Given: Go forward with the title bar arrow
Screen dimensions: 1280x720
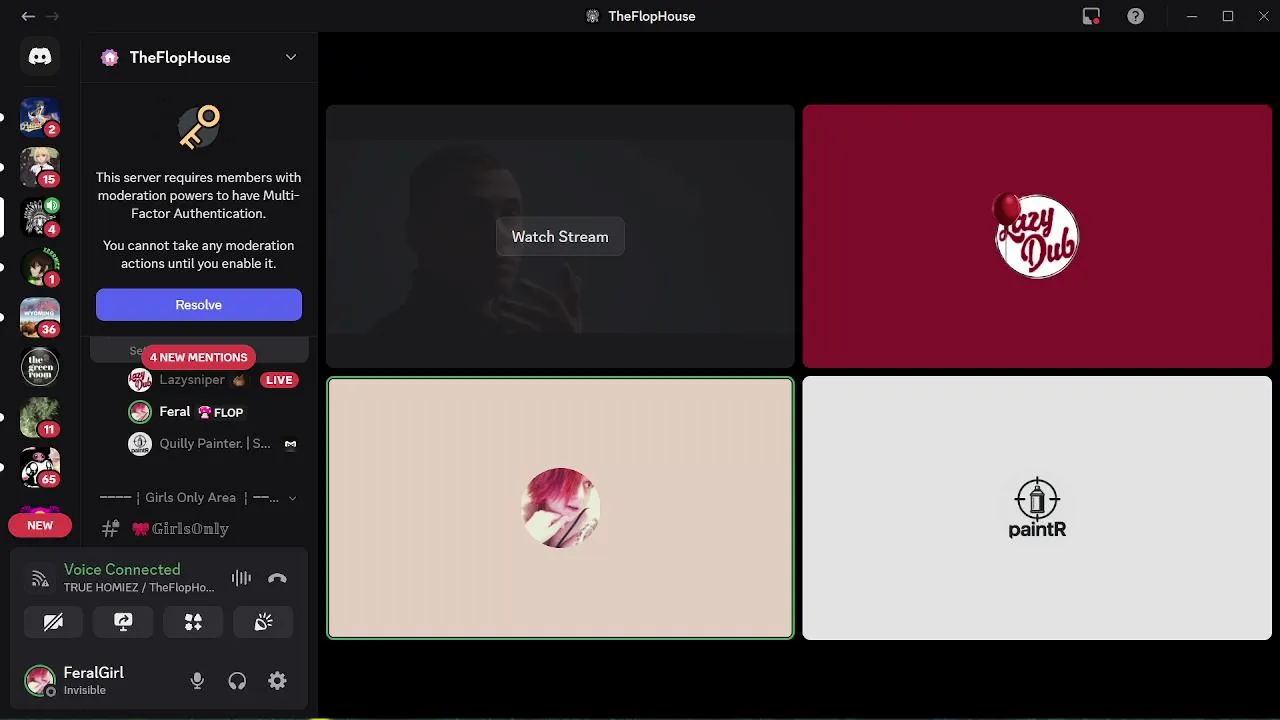Looking at the screenshot, I should [53, 16].
